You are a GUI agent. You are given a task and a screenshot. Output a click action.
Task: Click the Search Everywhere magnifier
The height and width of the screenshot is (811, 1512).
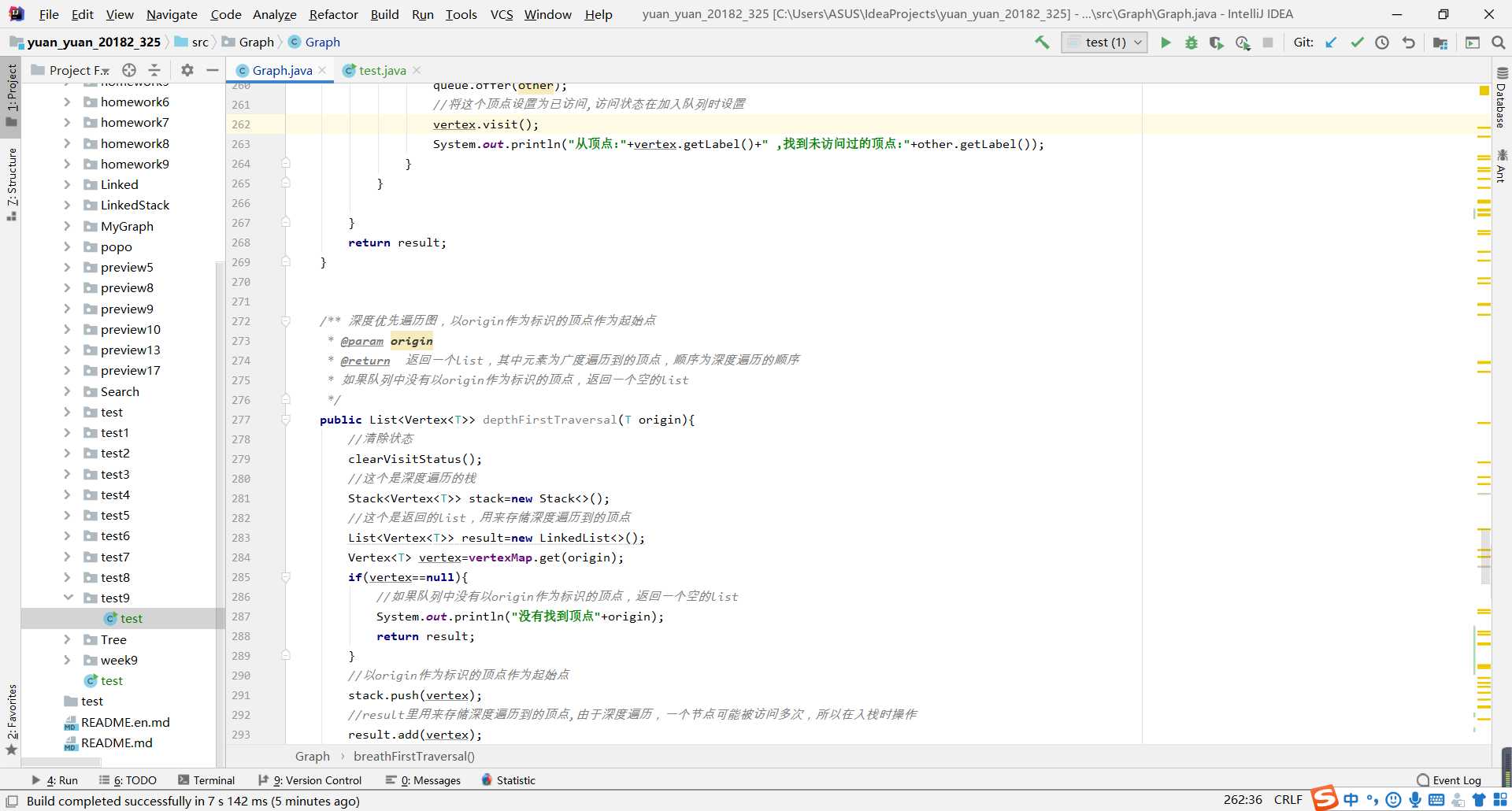point(1499,43)
